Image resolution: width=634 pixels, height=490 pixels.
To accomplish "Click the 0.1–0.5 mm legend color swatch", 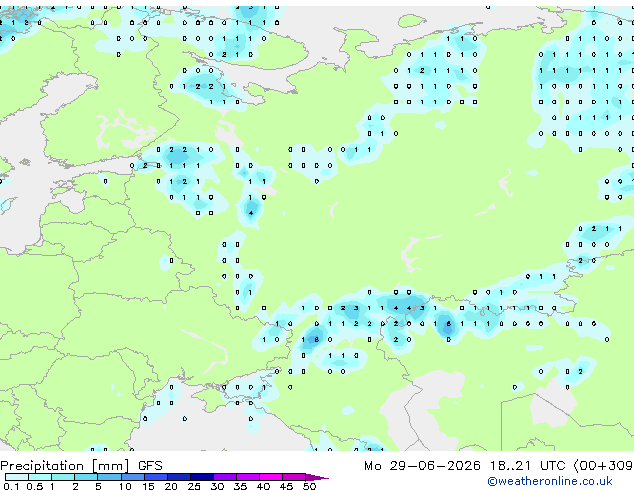I will click(x=17, y=477).
